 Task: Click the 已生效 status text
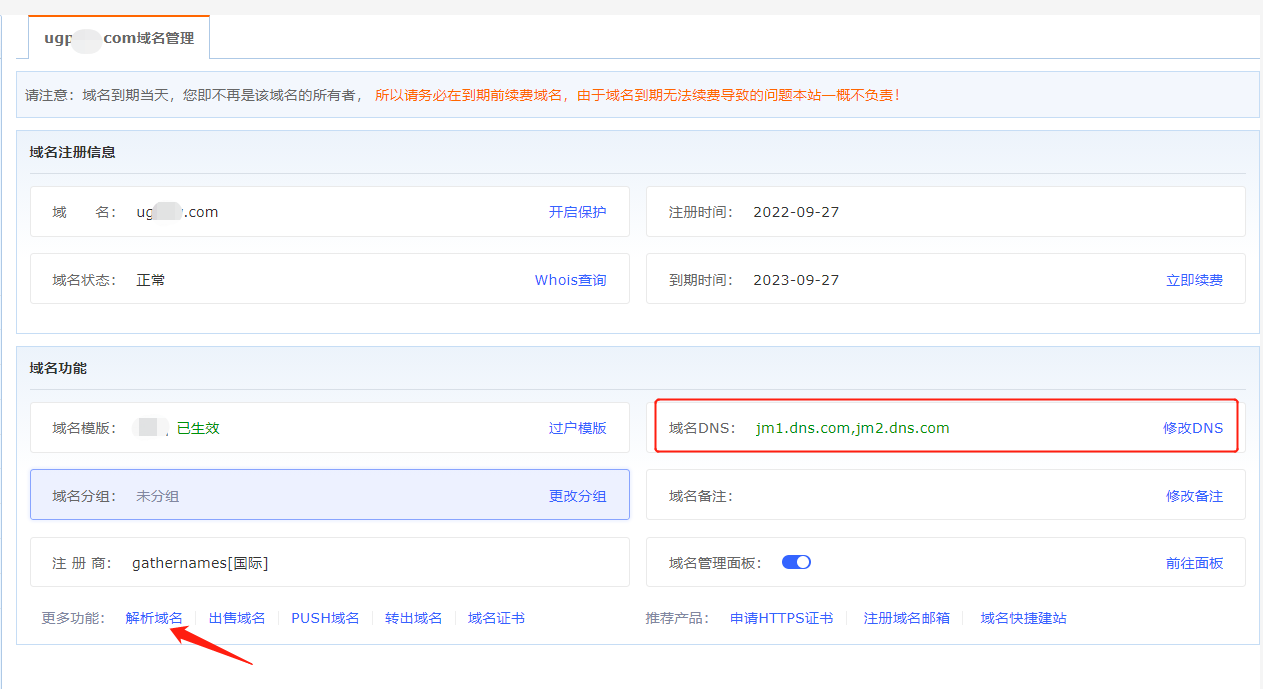198,428
